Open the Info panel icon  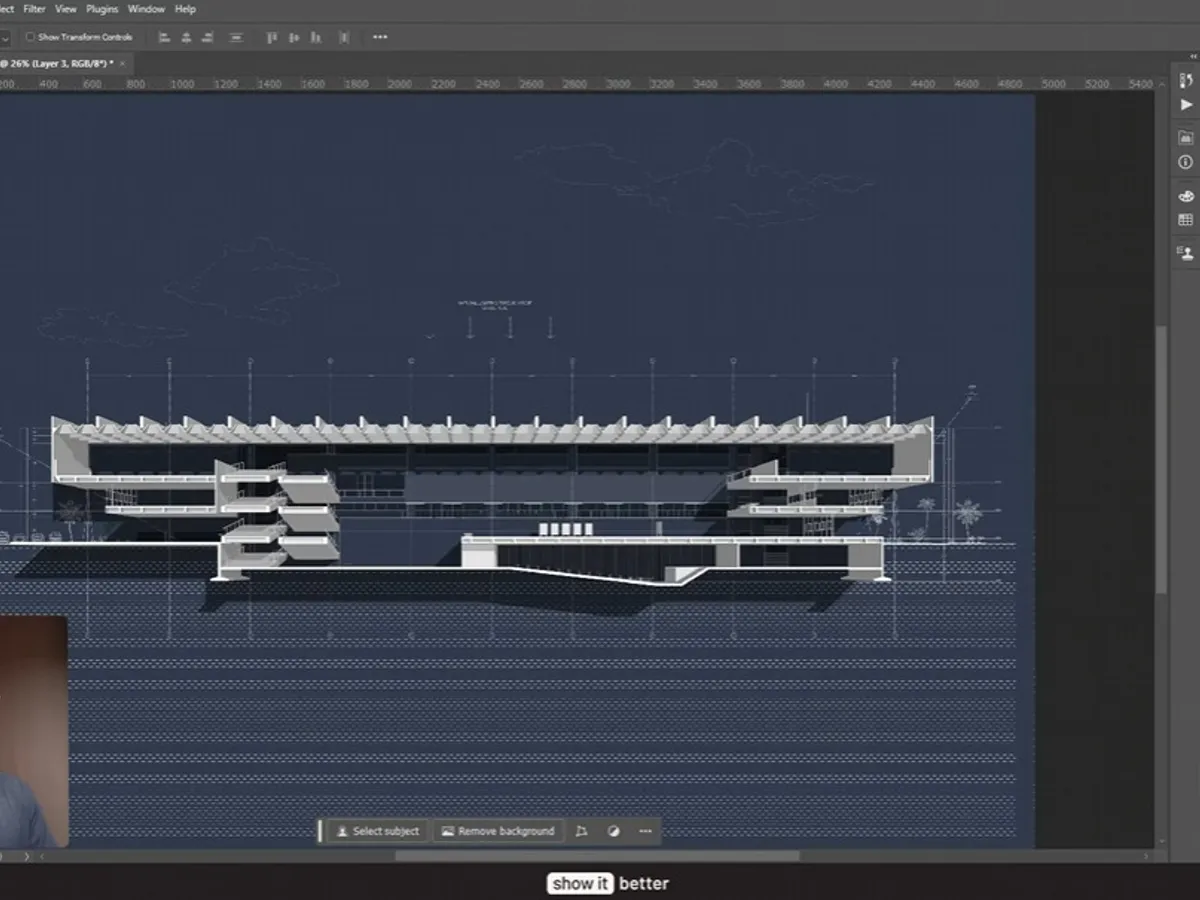point(1185,161)
